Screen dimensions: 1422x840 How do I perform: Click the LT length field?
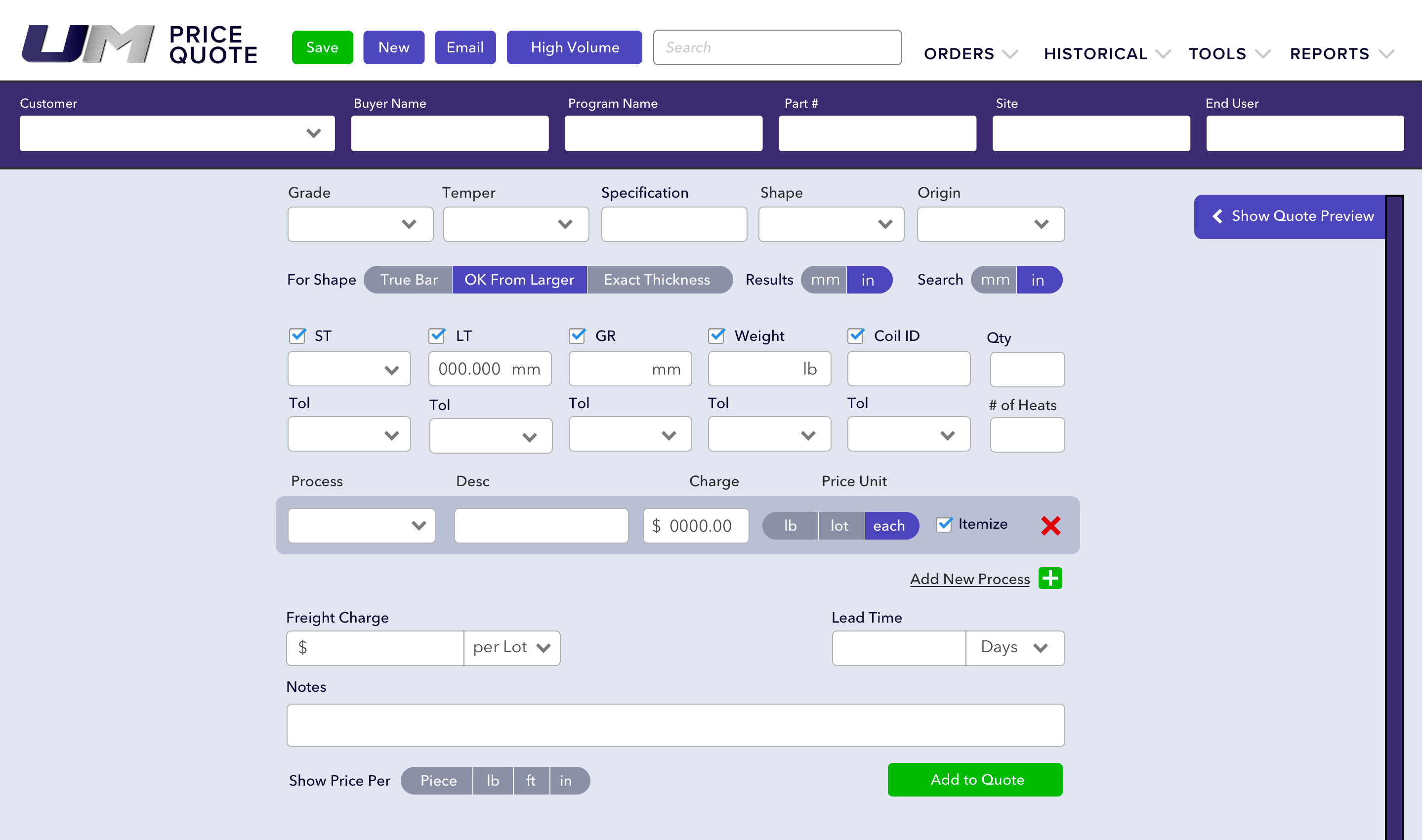[x=490, y=369]
